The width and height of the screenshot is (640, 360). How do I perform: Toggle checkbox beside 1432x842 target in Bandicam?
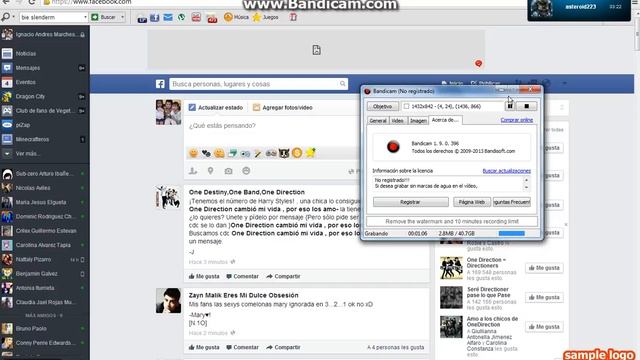click(406, 106)
